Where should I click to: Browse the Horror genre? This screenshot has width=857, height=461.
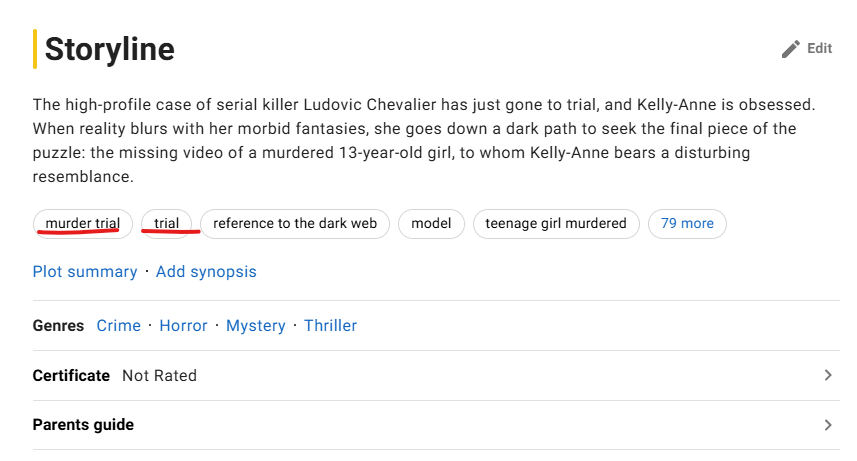coord(183,325)
